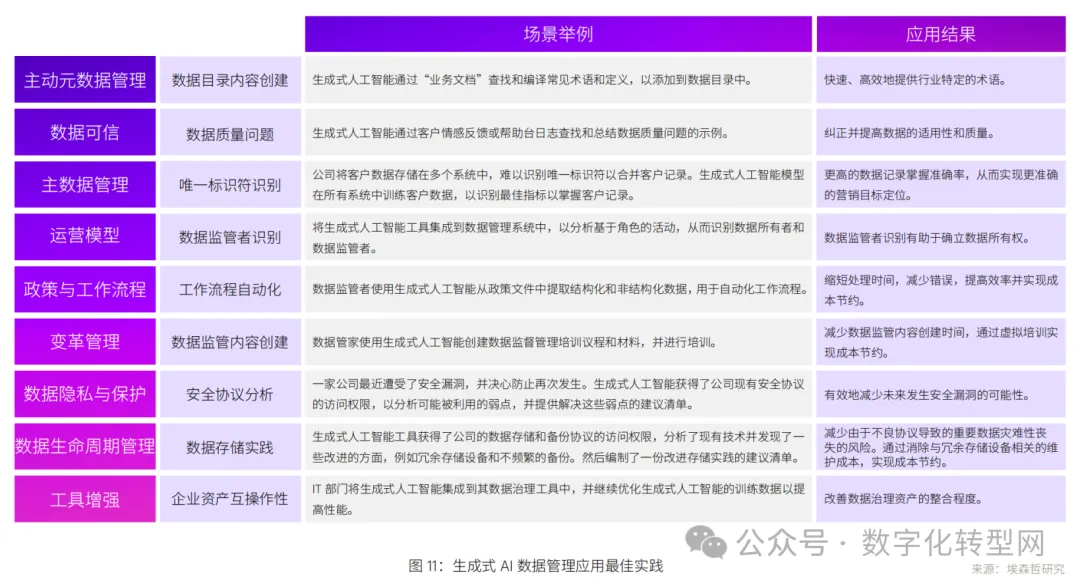Click the 企业资产互操作性 sub-item cell
This screenshot has height=587, width=1080.
click(230, 498)
